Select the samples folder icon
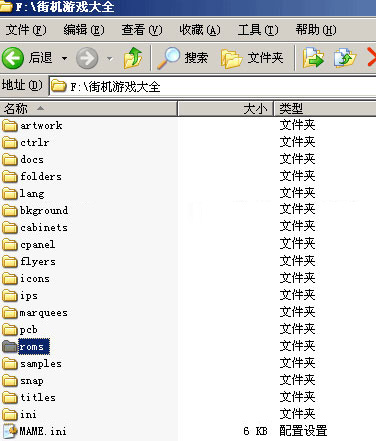 pyautogui.click(x=10, y=364)
